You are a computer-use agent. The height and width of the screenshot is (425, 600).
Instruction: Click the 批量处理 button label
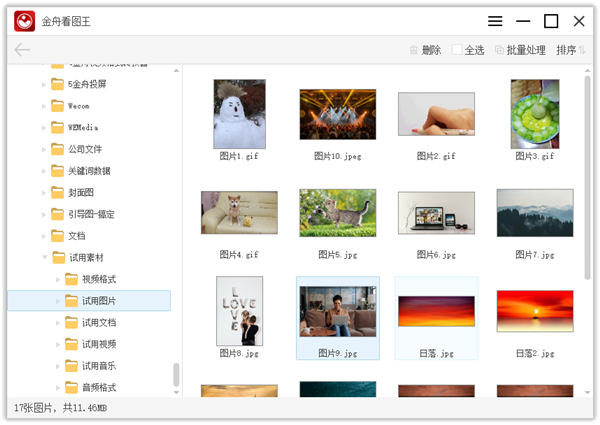[x=526, y=50]
